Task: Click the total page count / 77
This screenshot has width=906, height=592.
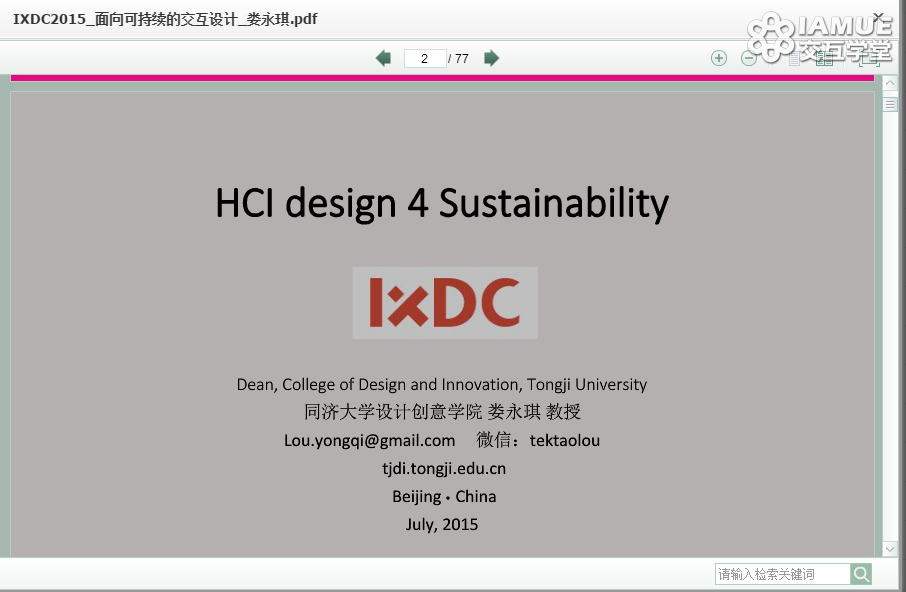Action: 458,58
